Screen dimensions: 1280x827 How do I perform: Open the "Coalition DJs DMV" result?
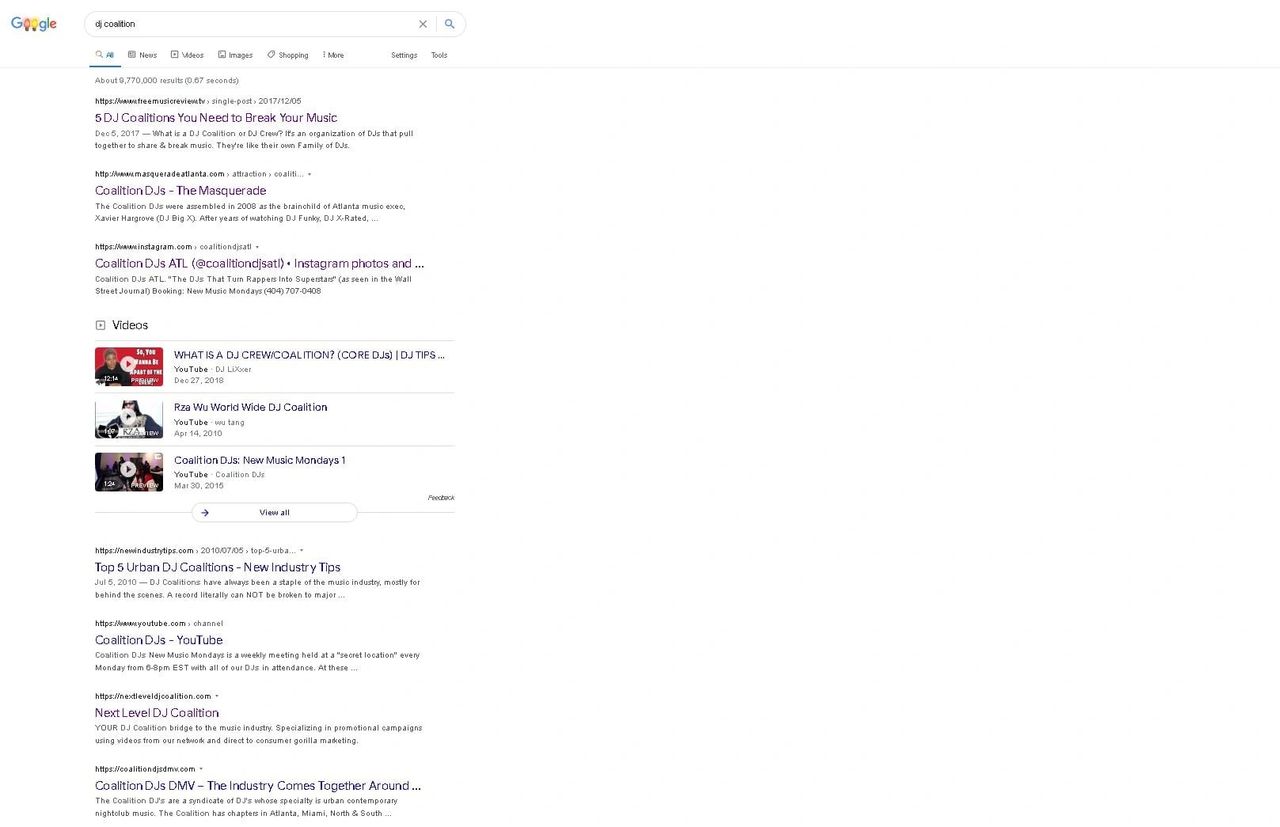pos(258,786)
